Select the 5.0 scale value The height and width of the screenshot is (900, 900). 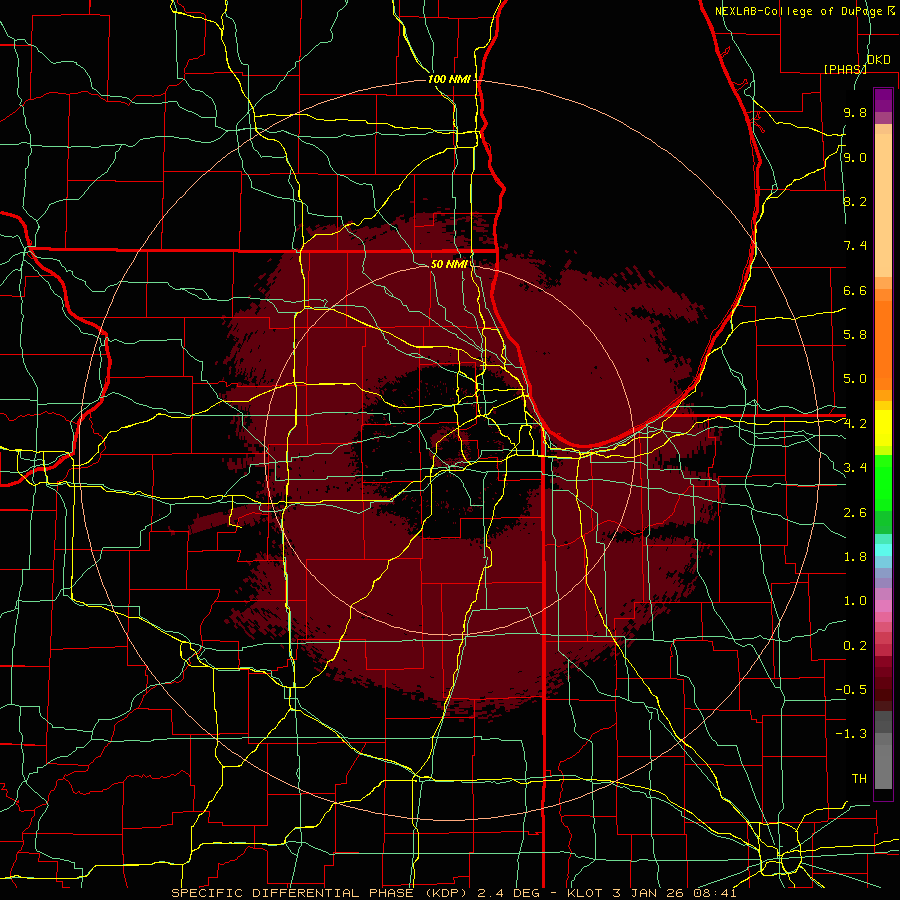tap(855, 379)
